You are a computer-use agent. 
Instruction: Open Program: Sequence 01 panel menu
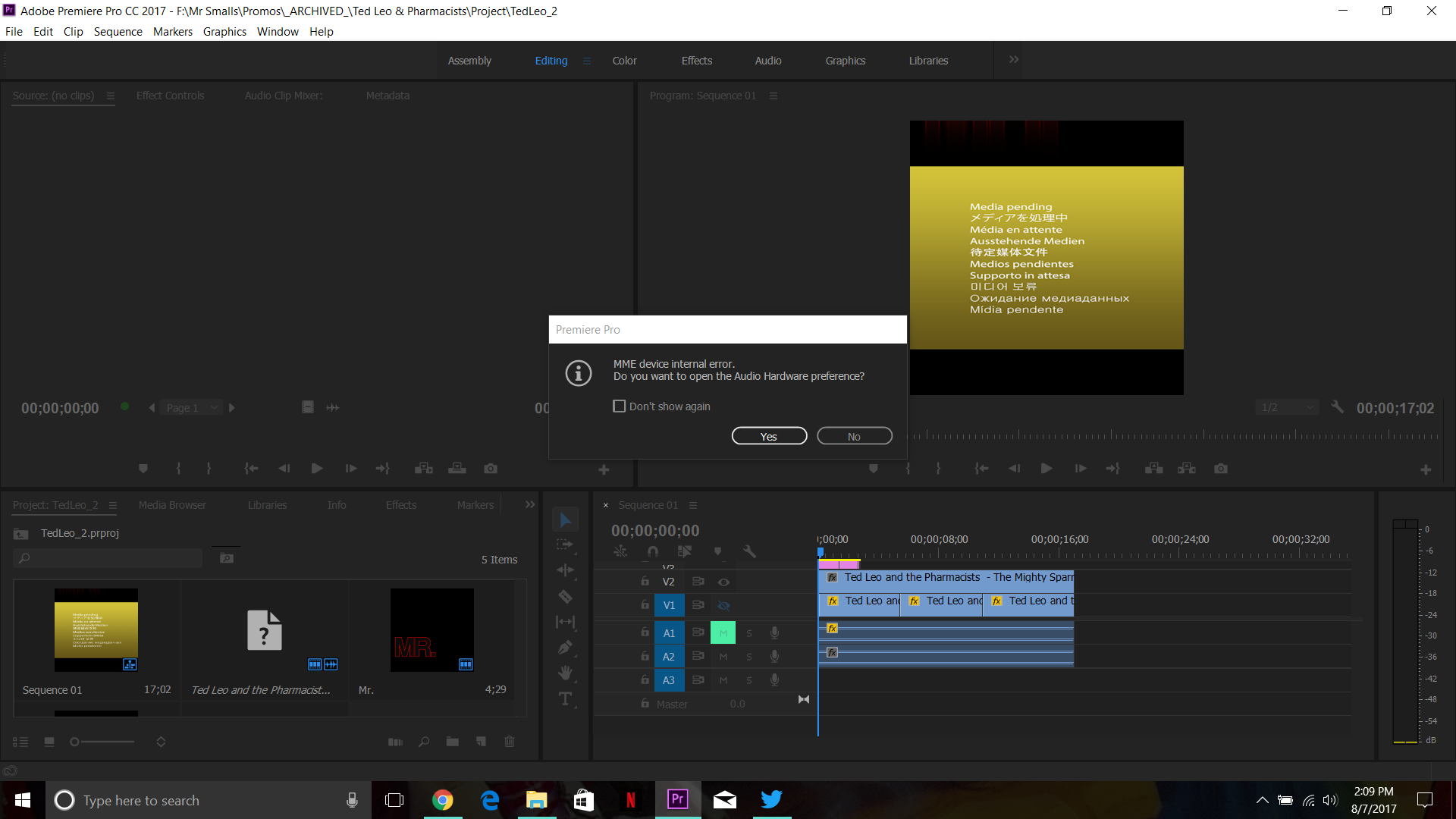773,96
